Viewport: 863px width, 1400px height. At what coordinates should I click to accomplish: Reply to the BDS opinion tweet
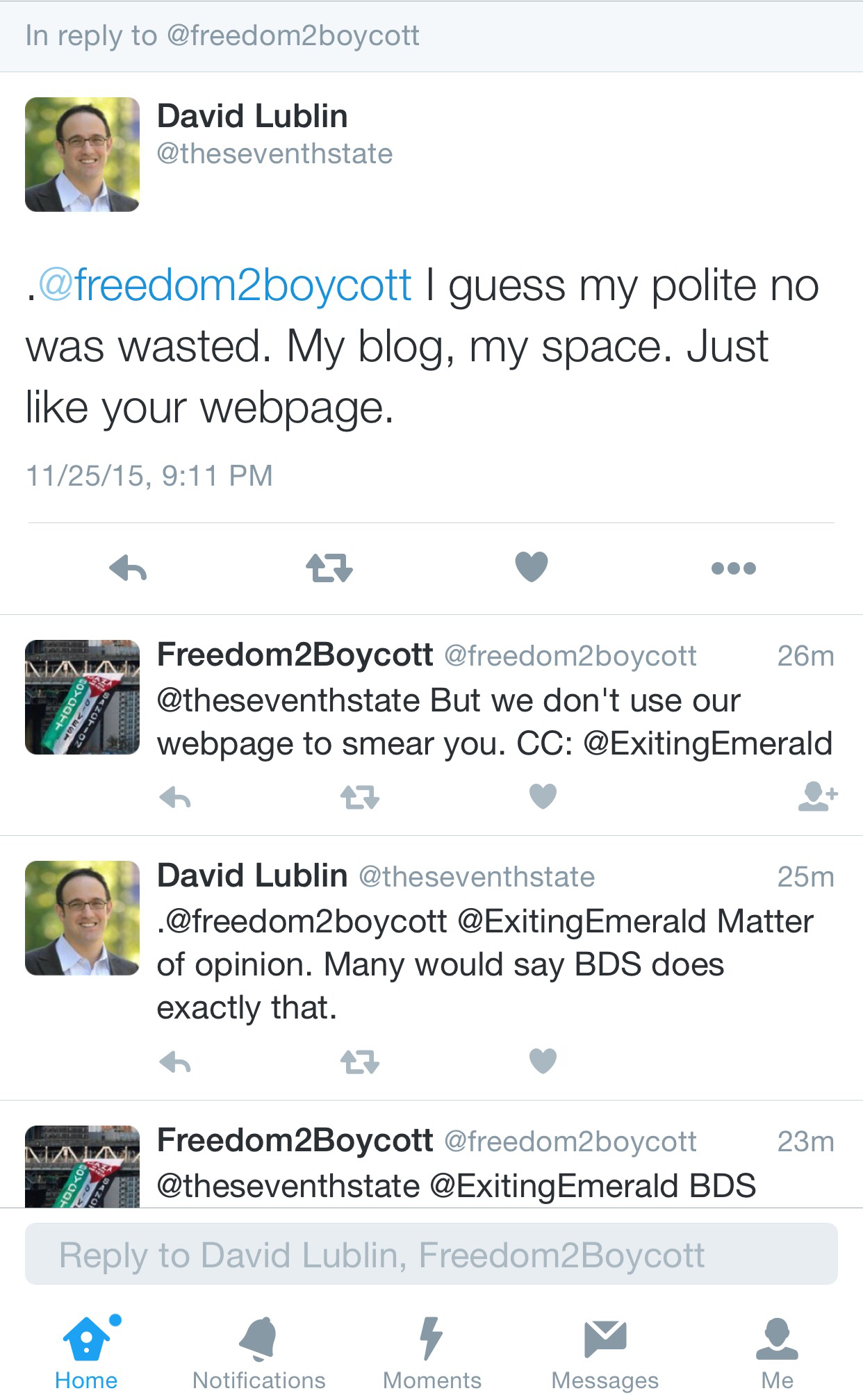pyautogui.click(x=175, y=1062)
